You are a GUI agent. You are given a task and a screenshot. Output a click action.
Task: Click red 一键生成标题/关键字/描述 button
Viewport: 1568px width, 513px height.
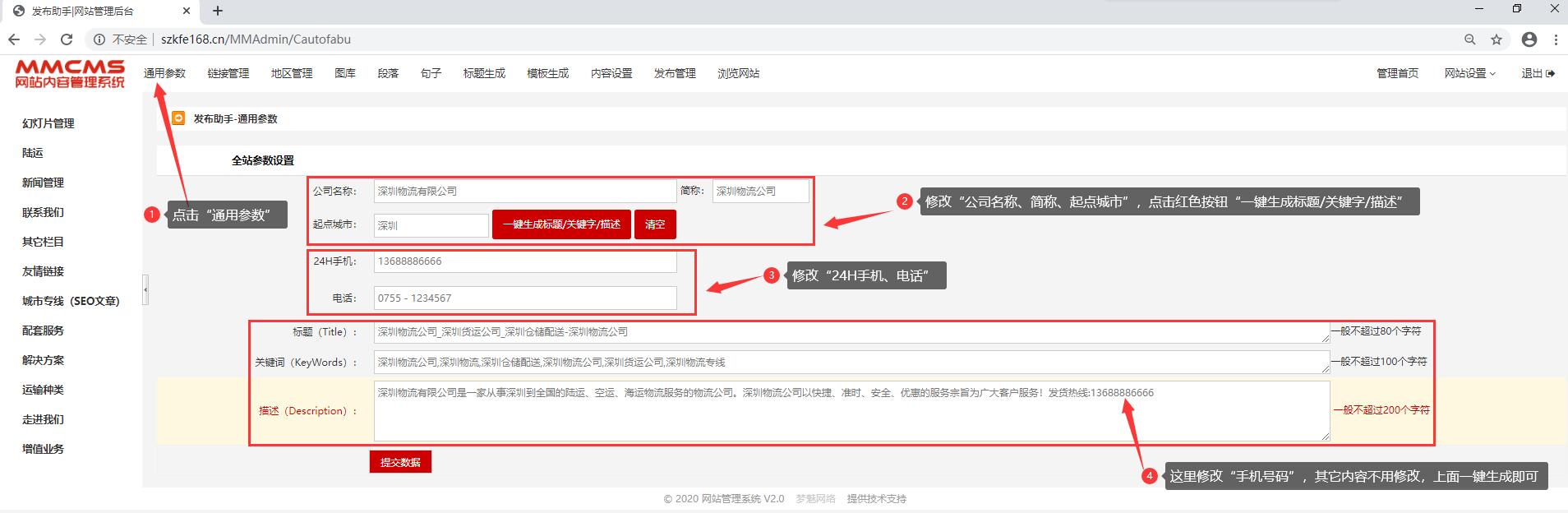pyautogui.click(x=561, y=224)
